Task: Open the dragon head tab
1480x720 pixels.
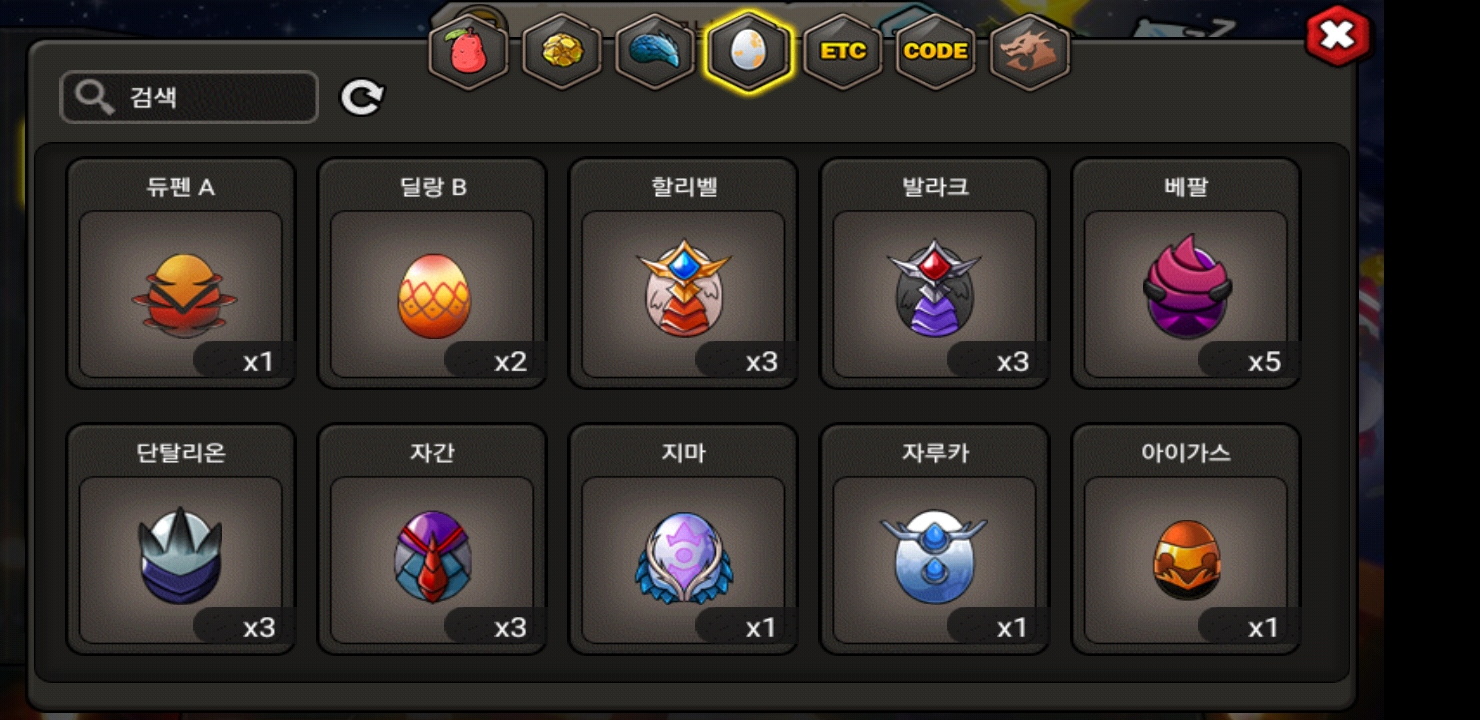Action: 1030,52
